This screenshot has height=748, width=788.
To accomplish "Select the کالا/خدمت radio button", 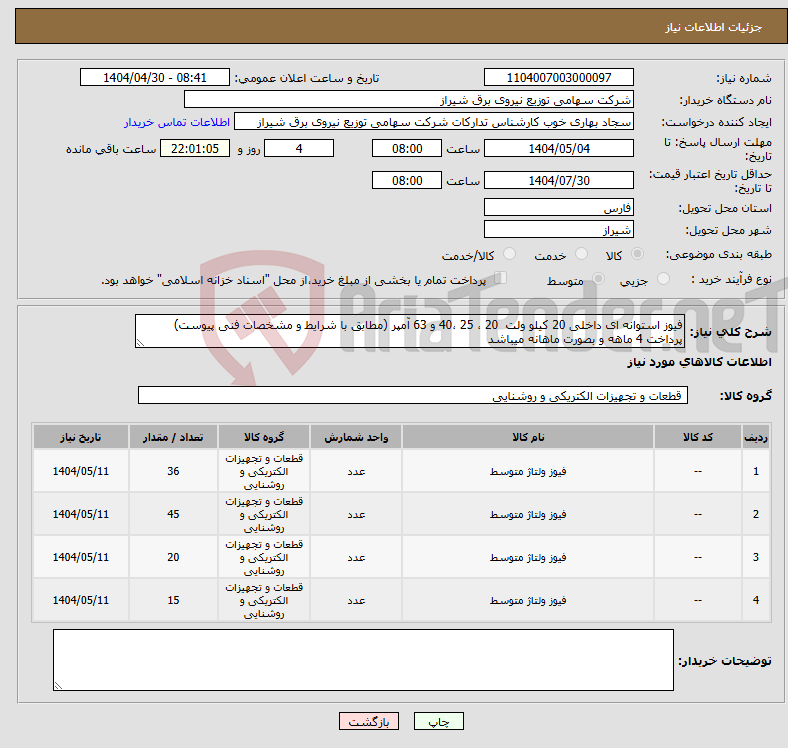I will 510,256.
